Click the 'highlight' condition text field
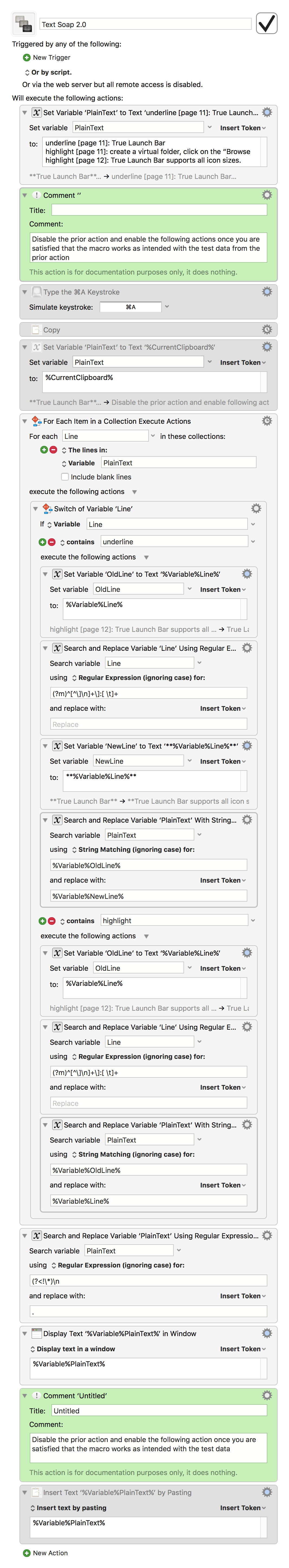Viewport: 289px width, 1568px height. click(174, 921)
